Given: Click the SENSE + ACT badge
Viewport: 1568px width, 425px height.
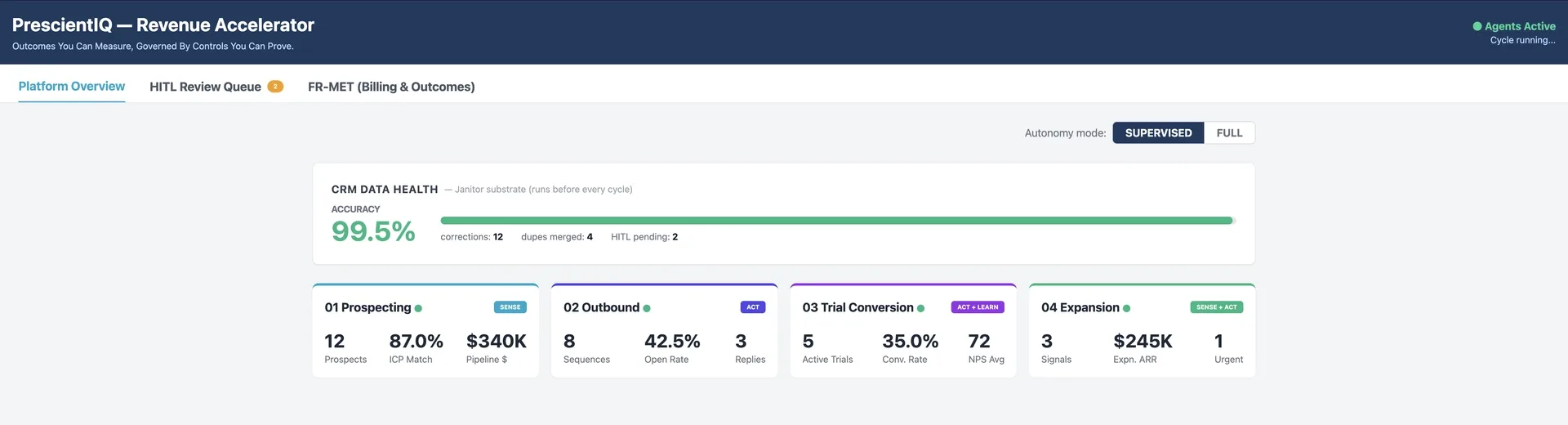Looking at the screenshot, I should (1217, 307).
